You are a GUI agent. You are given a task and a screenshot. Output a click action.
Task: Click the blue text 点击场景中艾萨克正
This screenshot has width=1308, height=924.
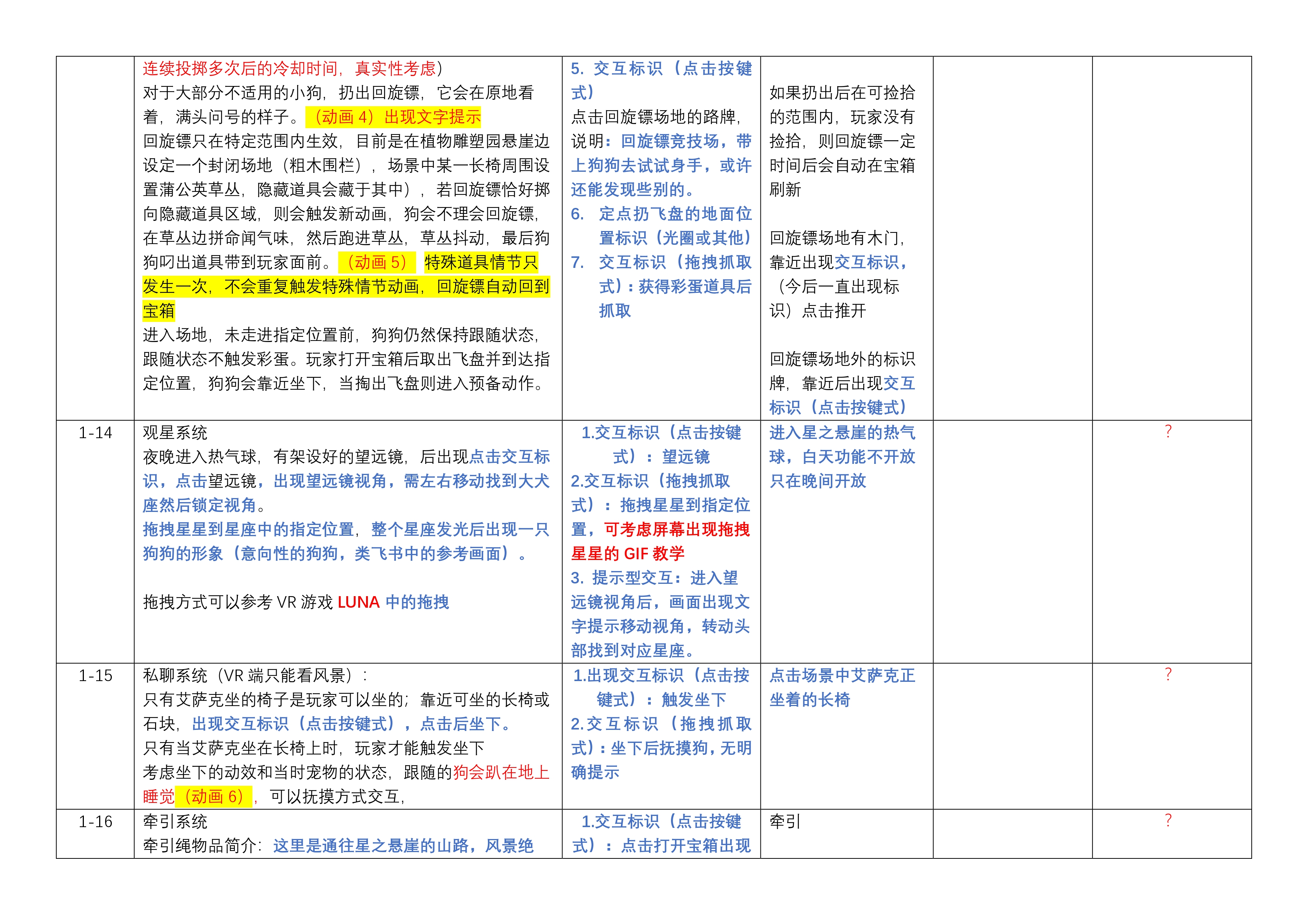842,676
